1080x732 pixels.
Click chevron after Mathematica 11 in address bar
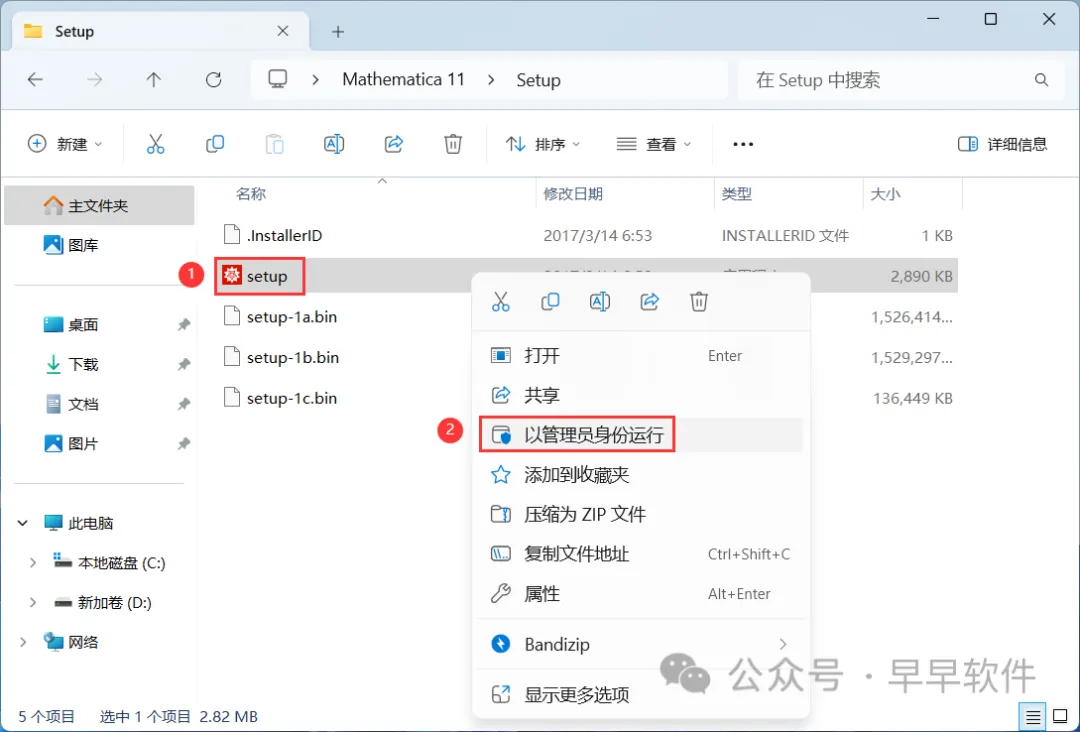[x=491, y=80]
